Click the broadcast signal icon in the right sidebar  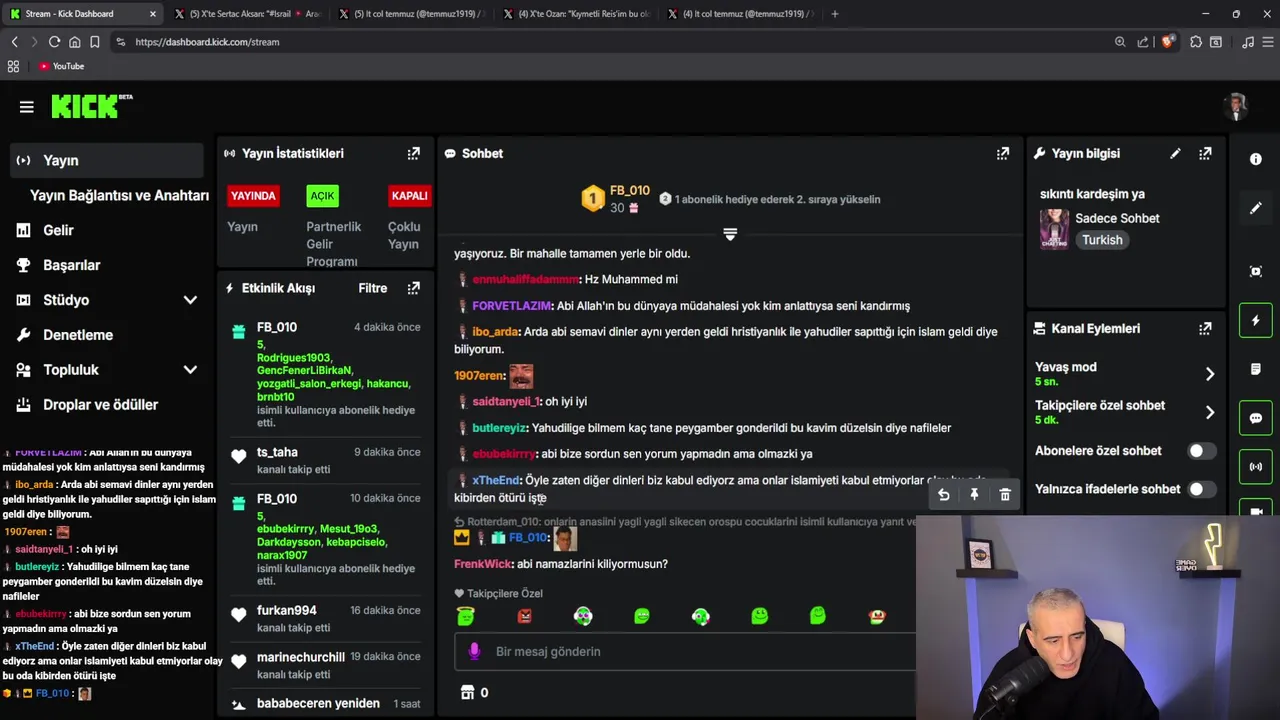[1256, 467]
